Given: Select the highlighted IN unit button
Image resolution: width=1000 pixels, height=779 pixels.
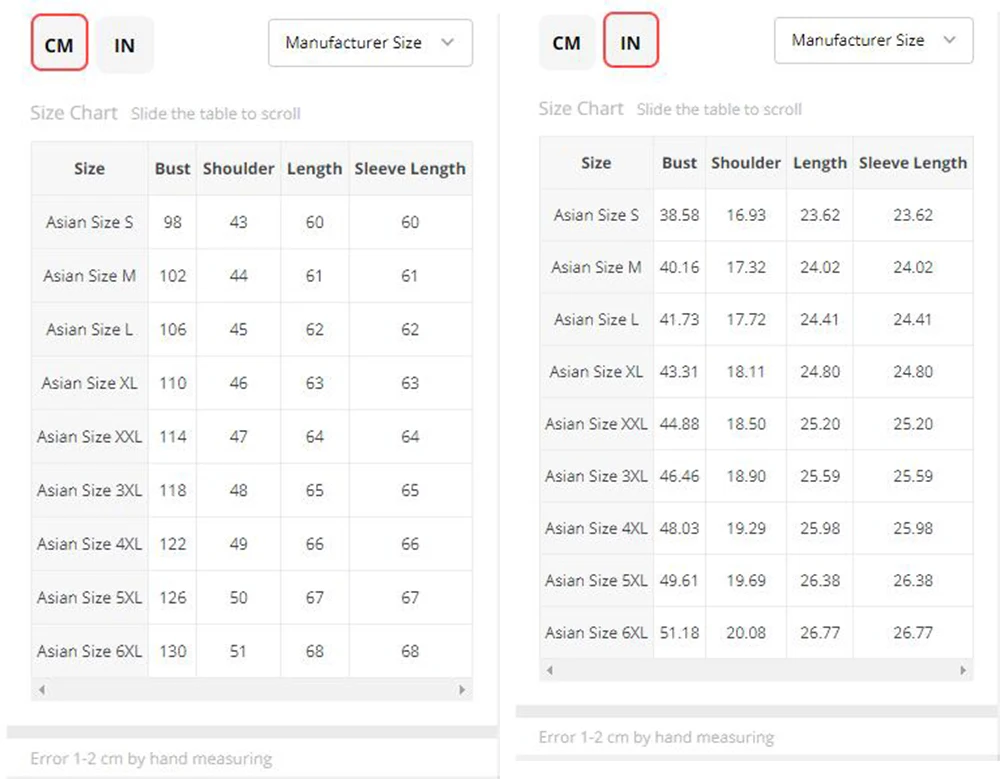Looking at the screenshot, I should [630, 42].
